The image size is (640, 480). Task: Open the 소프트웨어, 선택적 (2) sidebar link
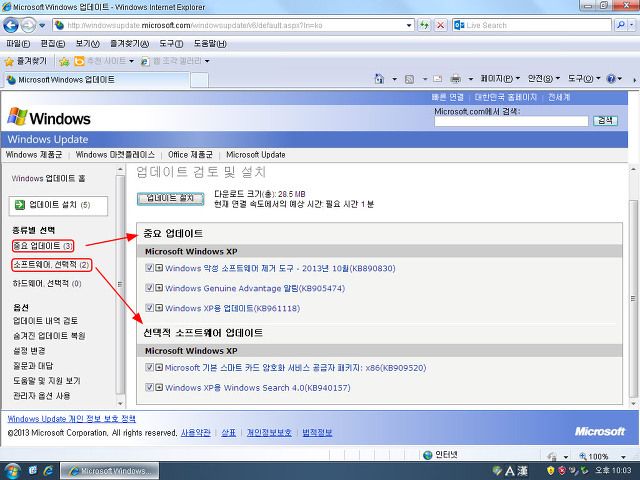tap(51, 265)
